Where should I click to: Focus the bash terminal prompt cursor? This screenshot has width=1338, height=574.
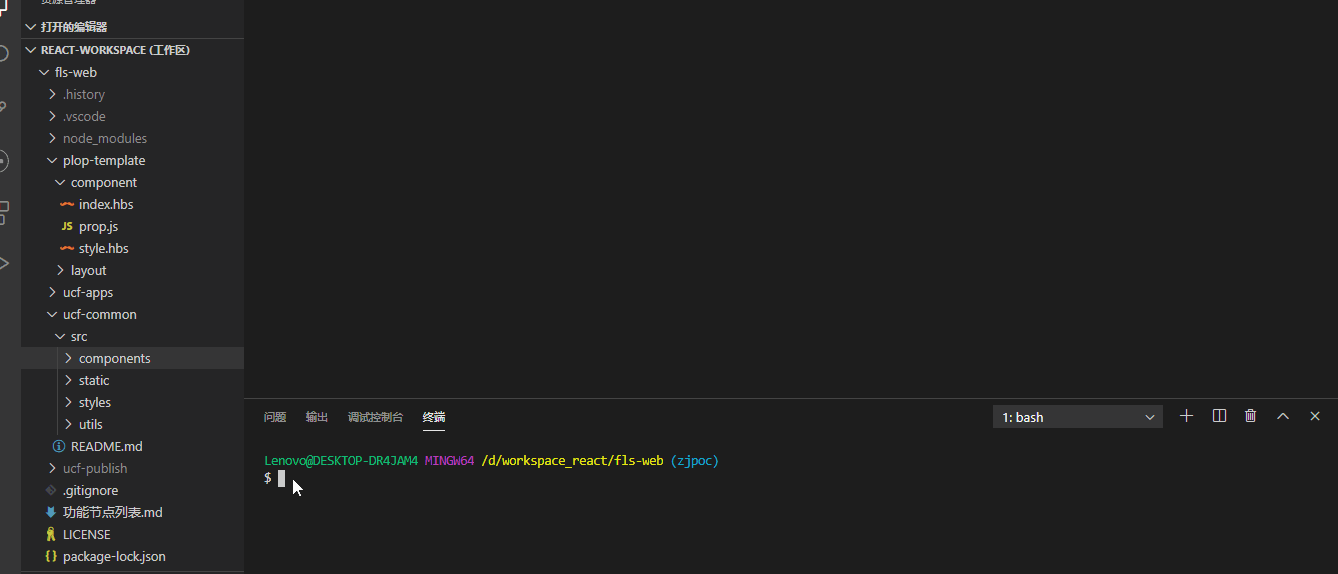coord(282,478)
